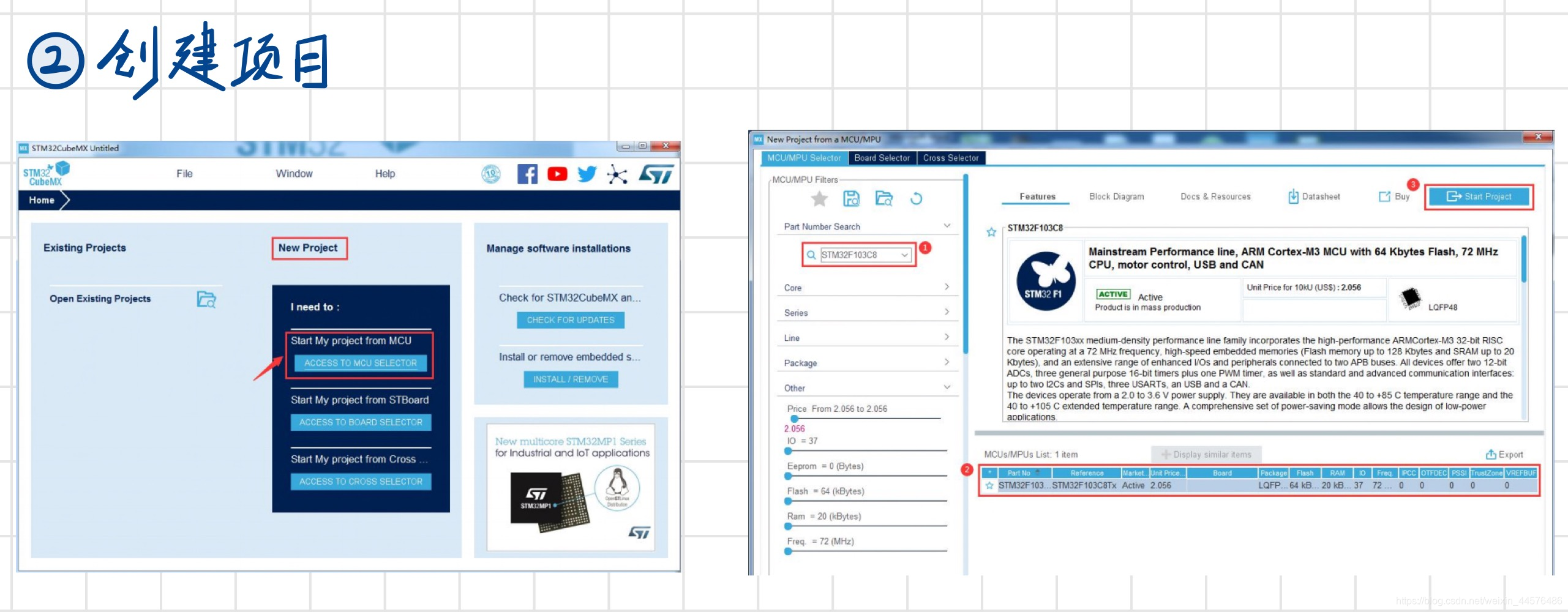Switch to Cross Selector tab
The image size is (1568, 612).
pyautogui.click(x=951, y=158)
